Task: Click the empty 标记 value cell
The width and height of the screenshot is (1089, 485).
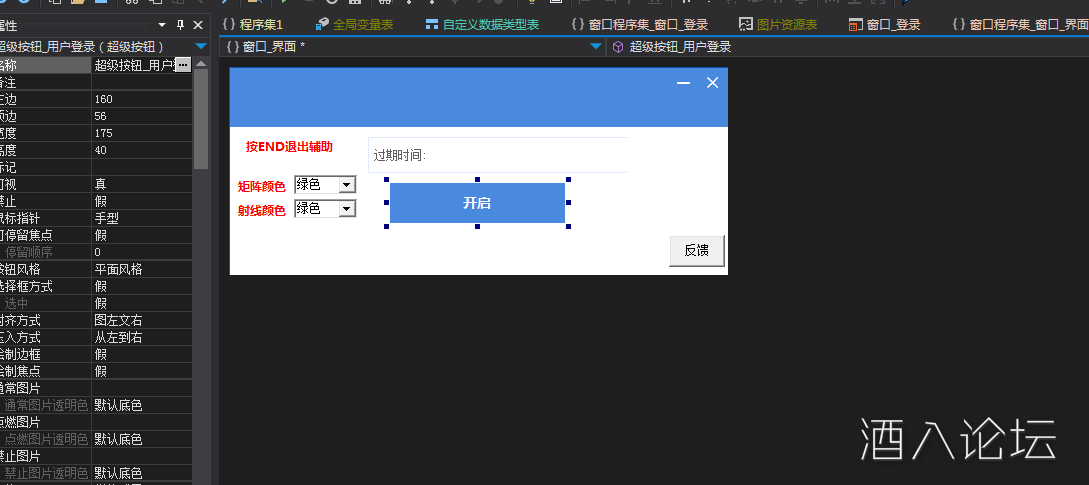Action: coord(142,167)
